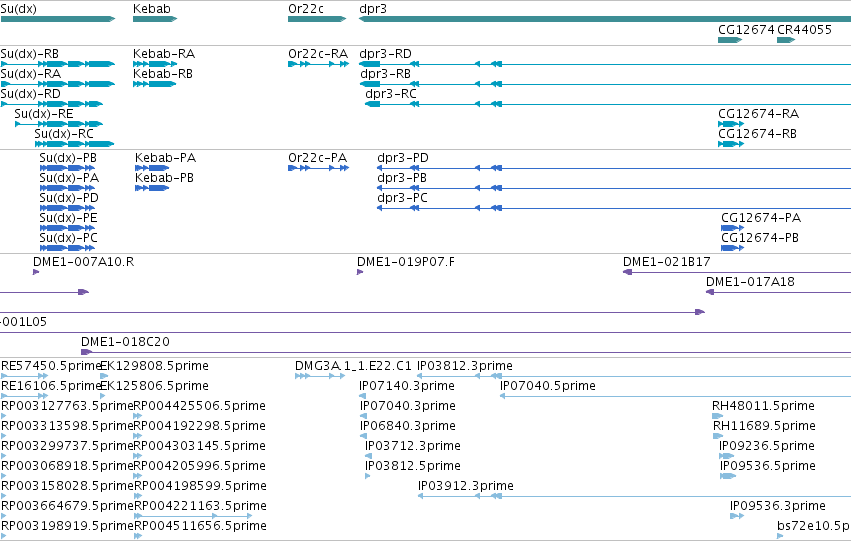Select EST IP07140.3prime
This screenshot has width=851, height=541.
click(x=363, y=396)
